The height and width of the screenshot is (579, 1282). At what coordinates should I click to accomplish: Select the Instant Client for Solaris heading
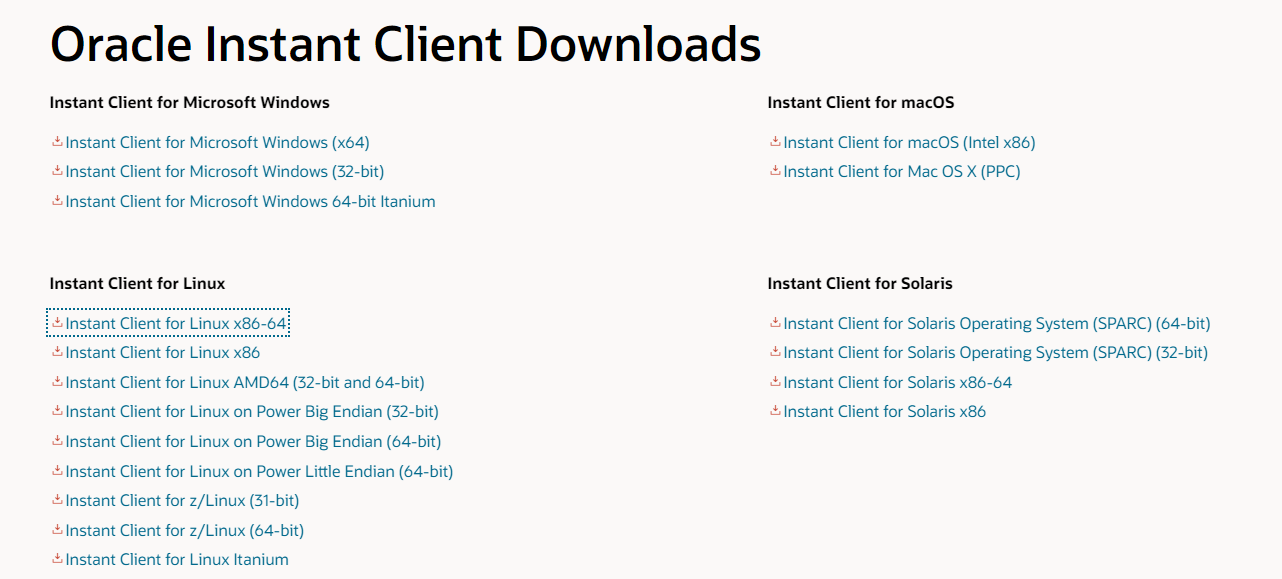tap(860, 284)
